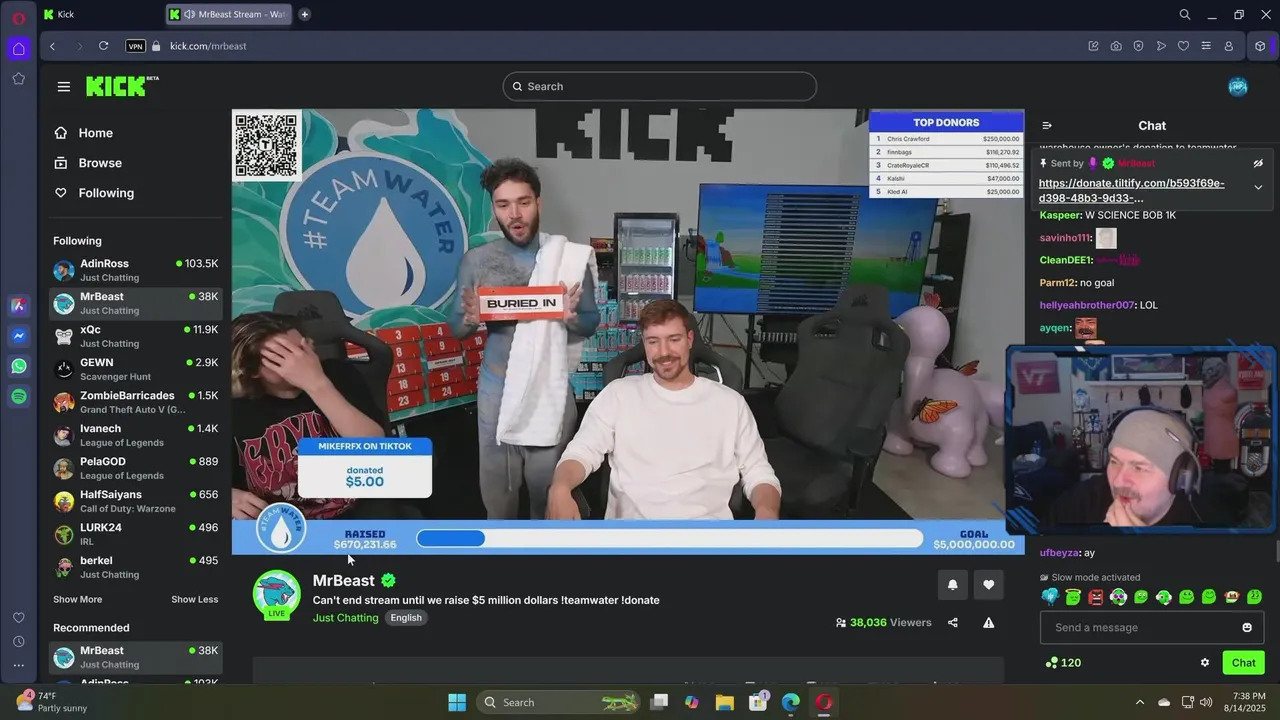Open berkel channel in sidebar
1280x720 pixels.
click(x=136, y=567)
